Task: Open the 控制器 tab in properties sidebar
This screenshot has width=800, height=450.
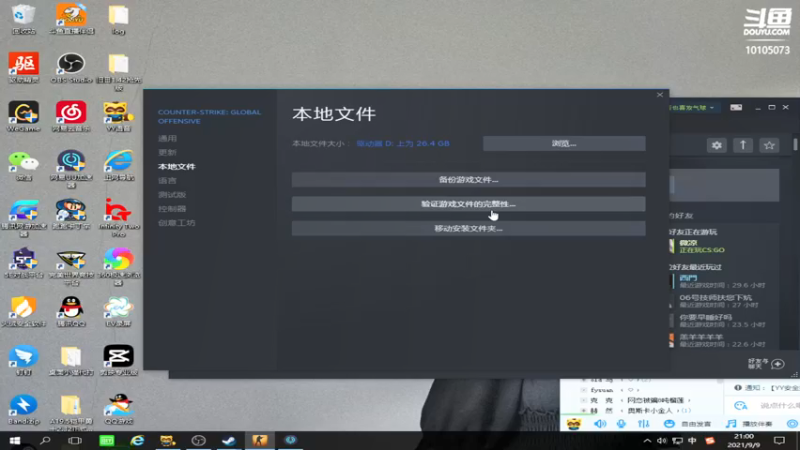Action: [172, 209]
